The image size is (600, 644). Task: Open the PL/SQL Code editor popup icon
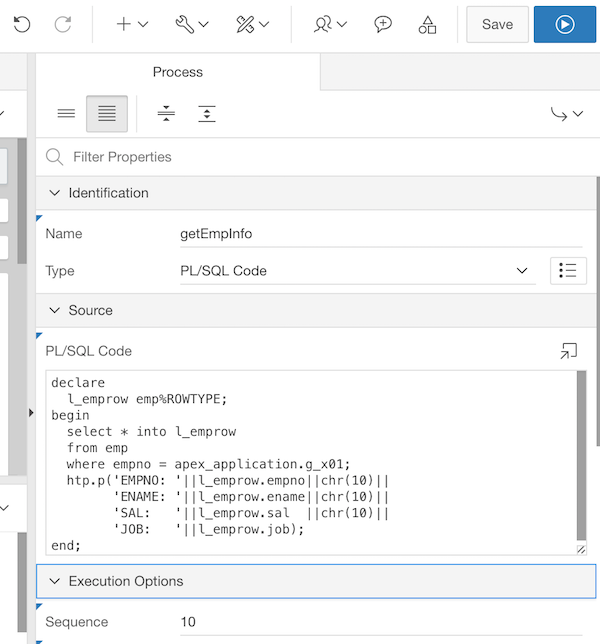[568, 351]
